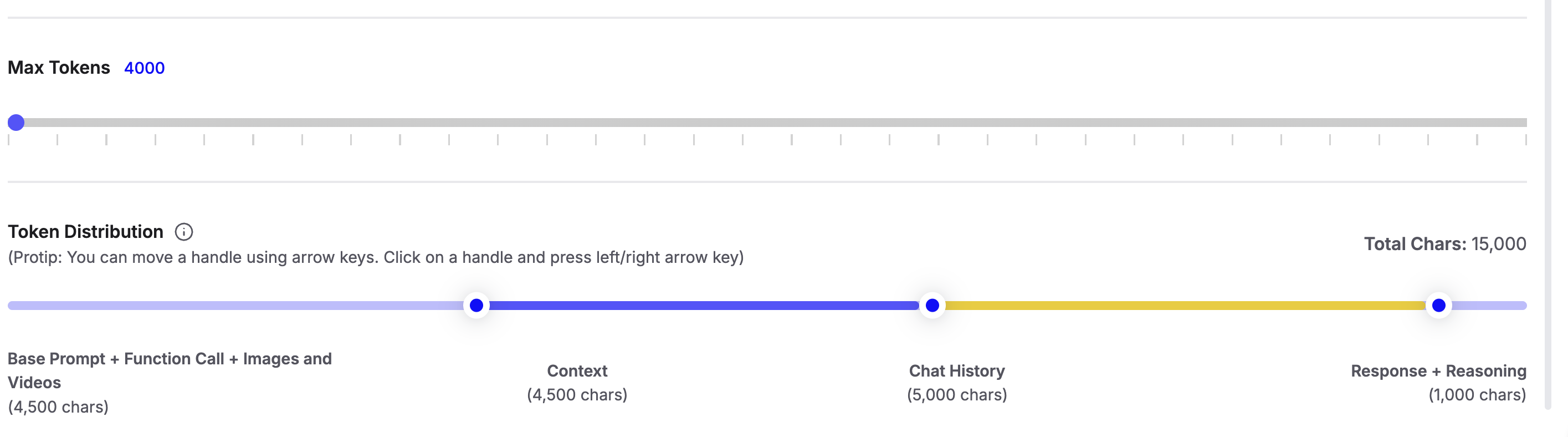
Task: Click the Max Tokens slider track near the middle
Action: 779,123
